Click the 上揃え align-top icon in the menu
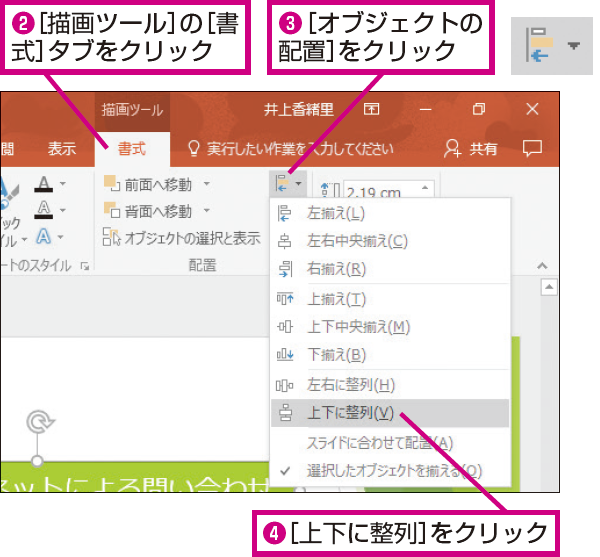Image resolution: width=600 pixels, height=557 pixels. point(285,298)
